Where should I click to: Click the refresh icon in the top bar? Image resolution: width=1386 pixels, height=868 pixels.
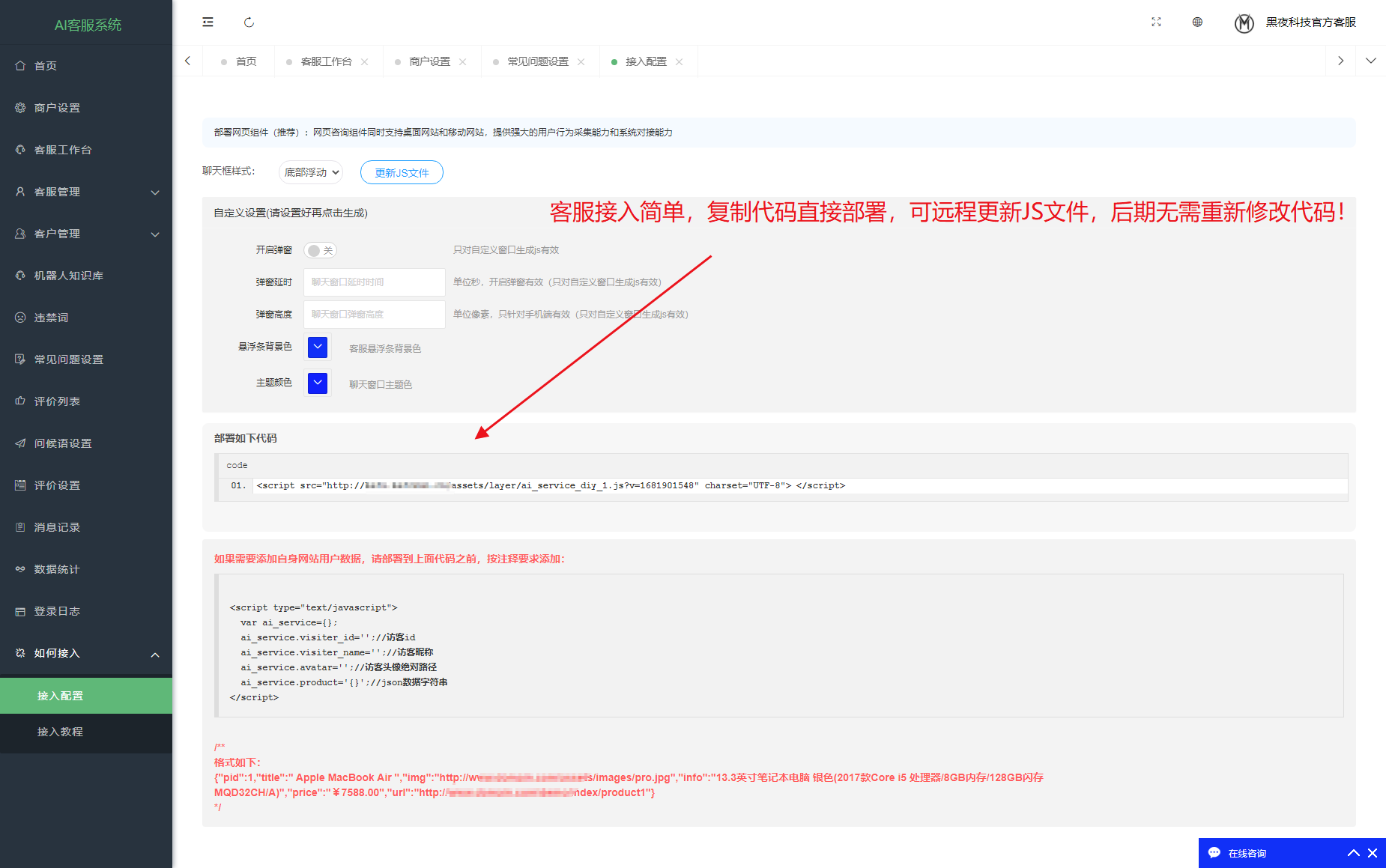(x=249, y=22)
